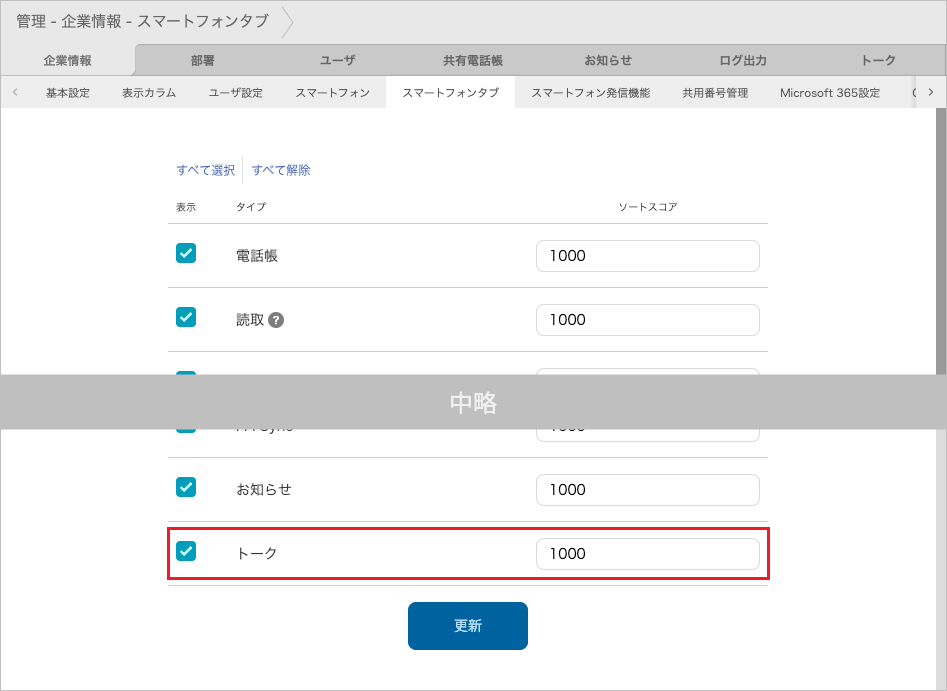Click the すべて解除 link
This screenshot has width=947, height=691.
281,169
